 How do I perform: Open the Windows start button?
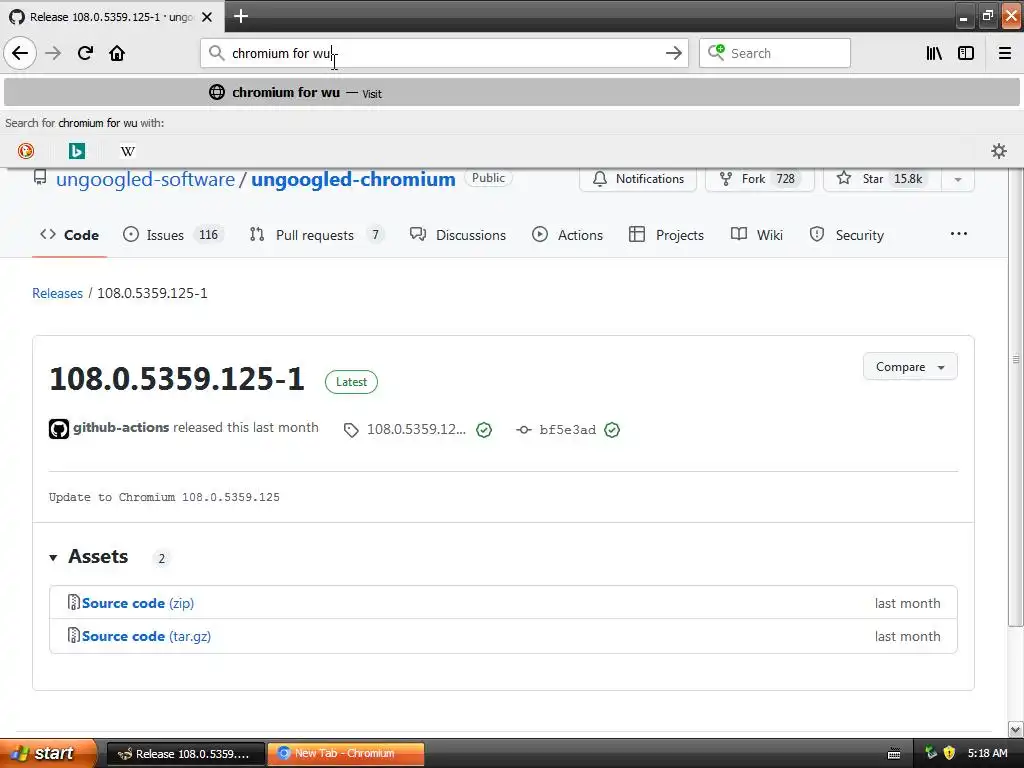[48, 753]
